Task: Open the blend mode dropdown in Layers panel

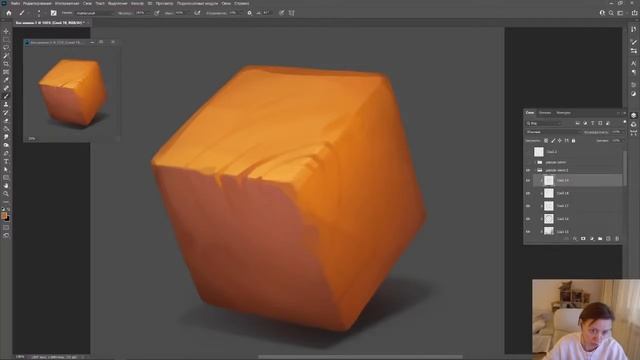Action: [x=553, y=132]
